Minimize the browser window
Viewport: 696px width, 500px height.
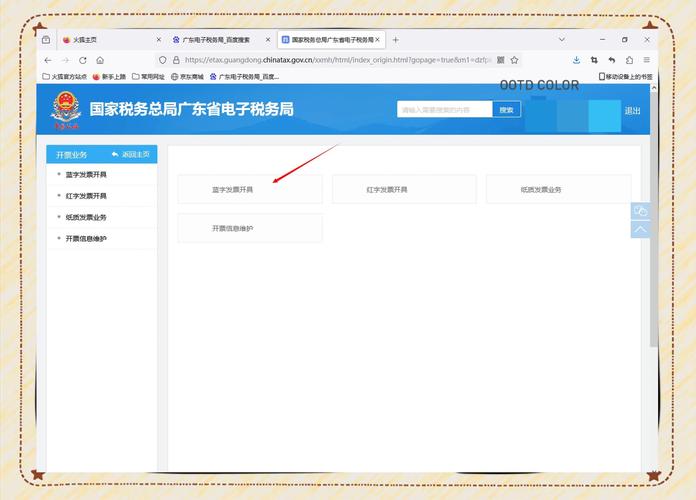[x=602, y=40]
